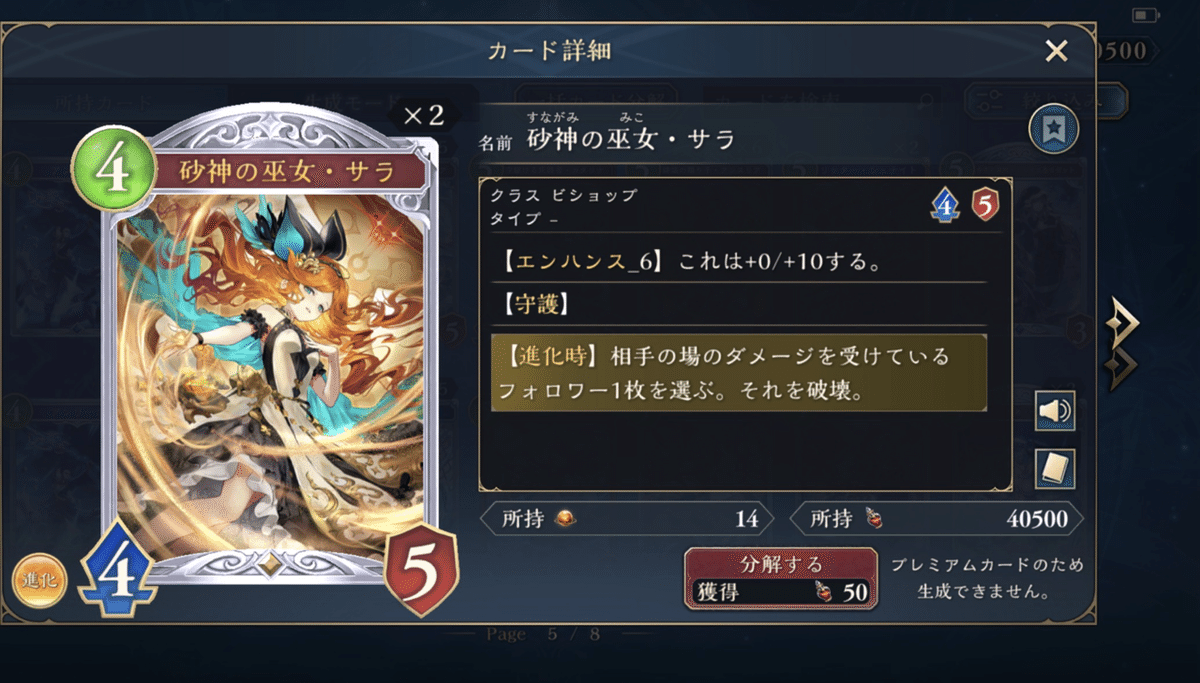
Task: Select the small red defense stat icon
Action: click(984, 204)
